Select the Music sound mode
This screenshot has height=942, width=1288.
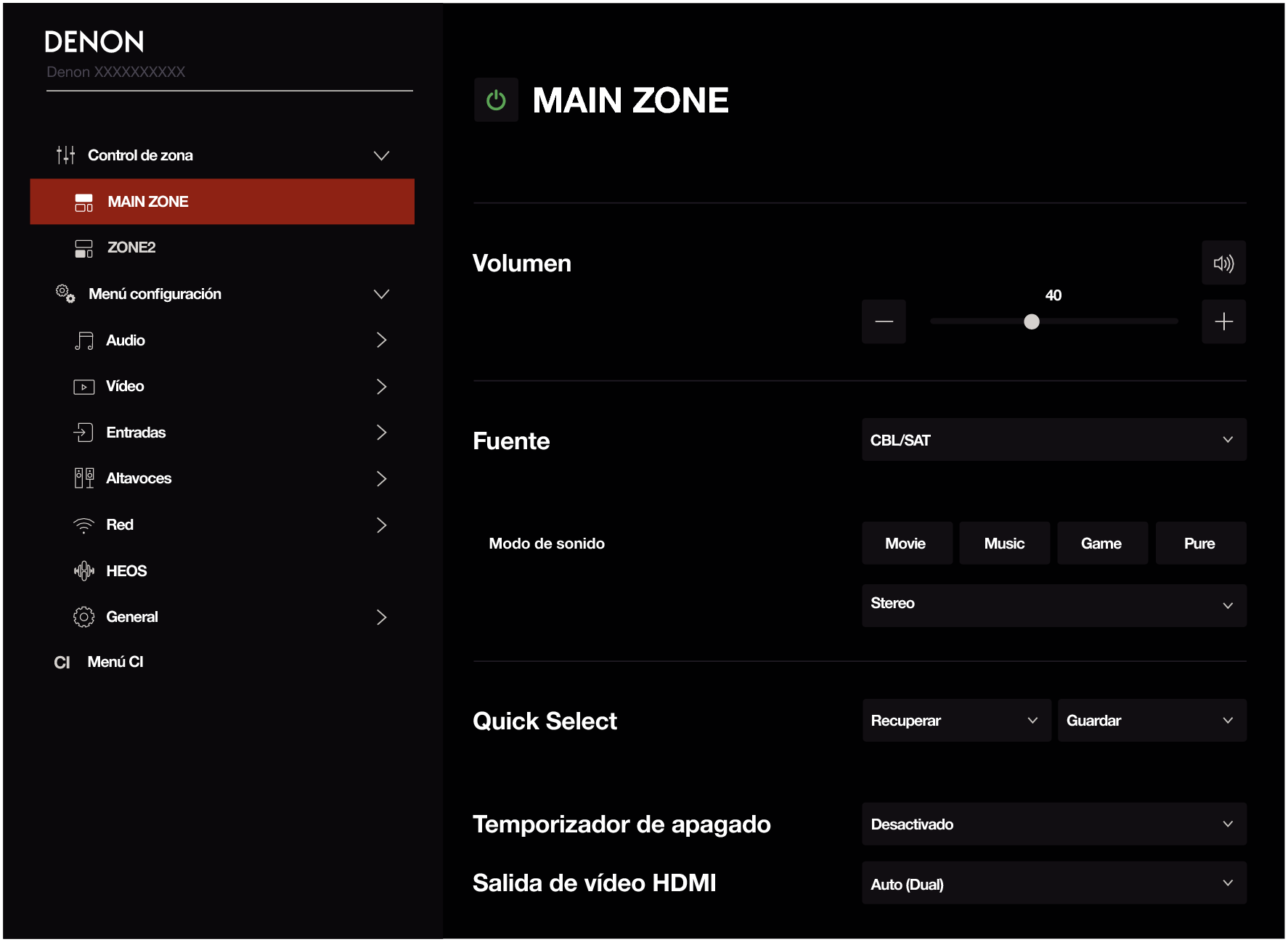tap(1004, 544)
